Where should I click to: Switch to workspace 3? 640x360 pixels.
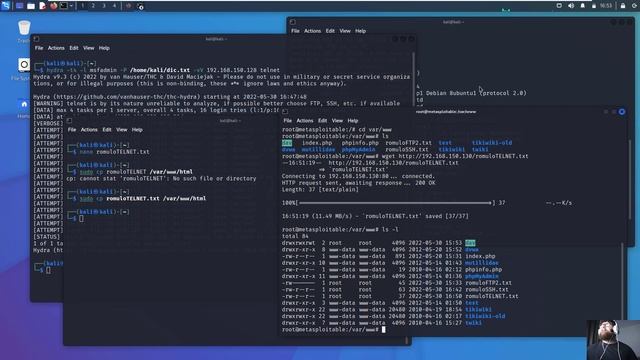pos(104,6)
